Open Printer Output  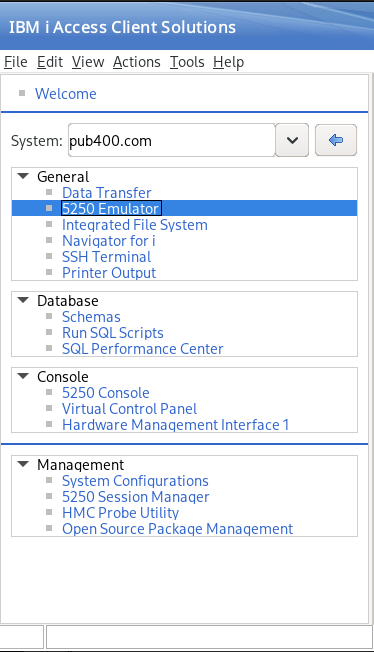pyautogui.click(x=109, y=273)
